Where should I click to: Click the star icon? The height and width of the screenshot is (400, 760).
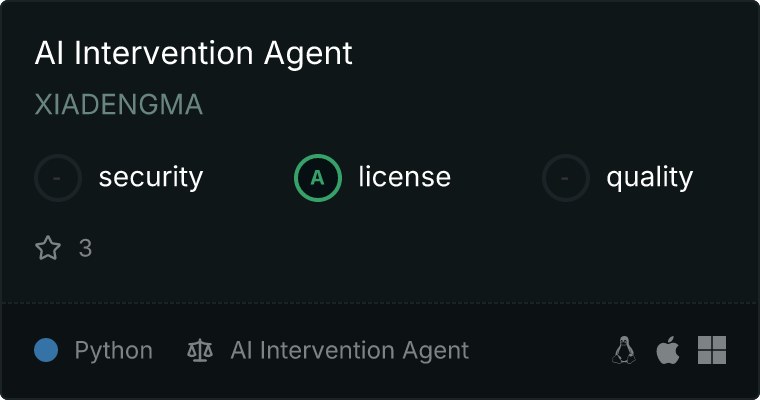click(48, 248)
